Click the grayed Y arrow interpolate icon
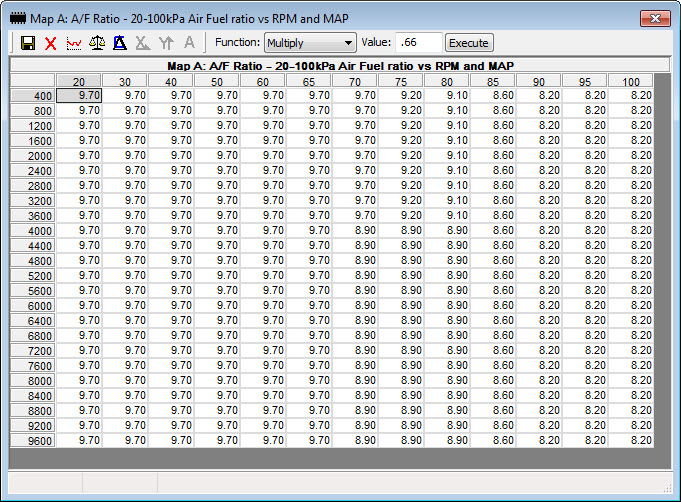681x502 pixels. 166,43
